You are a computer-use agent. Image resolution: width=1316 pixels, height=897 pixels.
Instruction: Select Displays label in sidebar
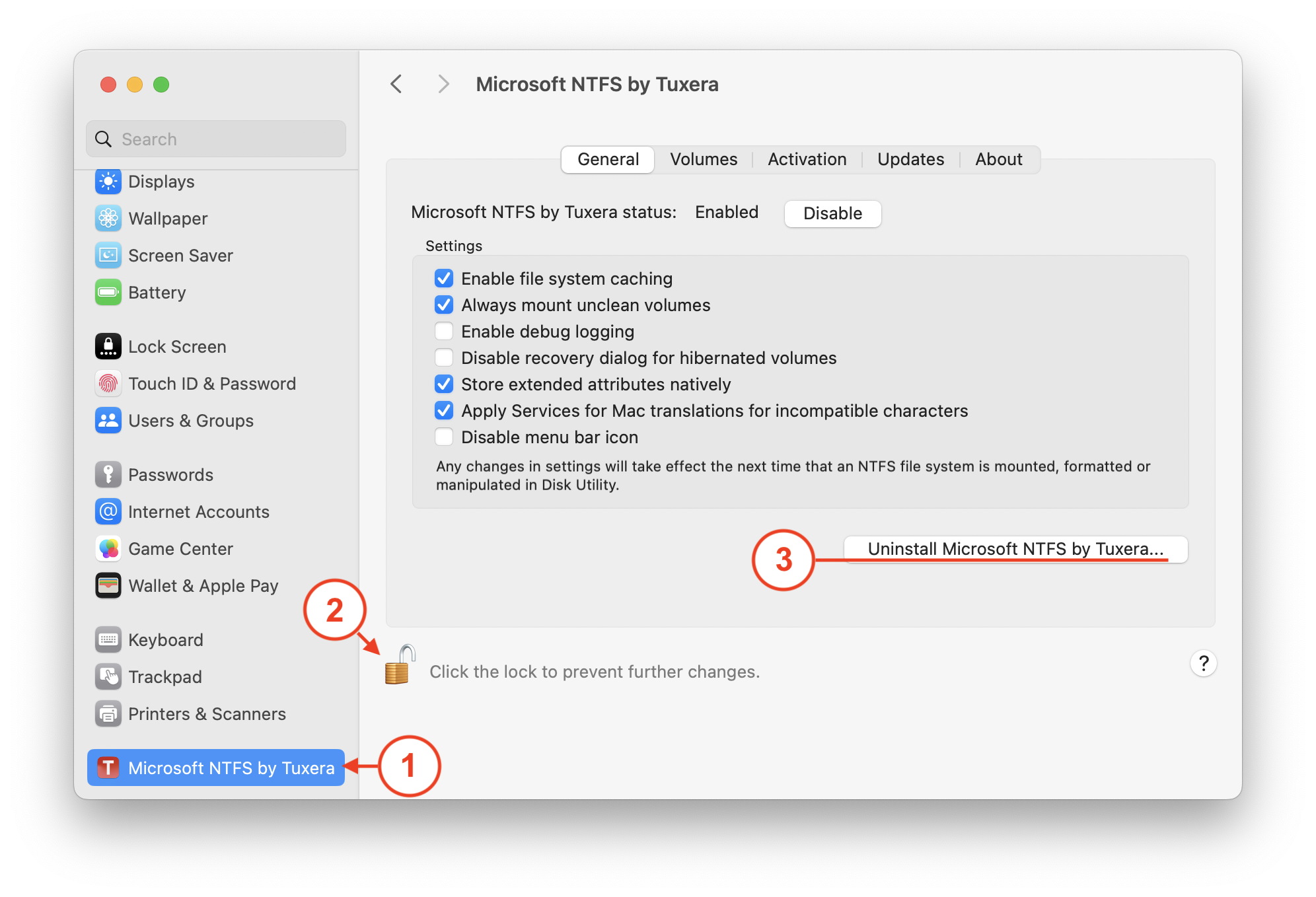161,182
